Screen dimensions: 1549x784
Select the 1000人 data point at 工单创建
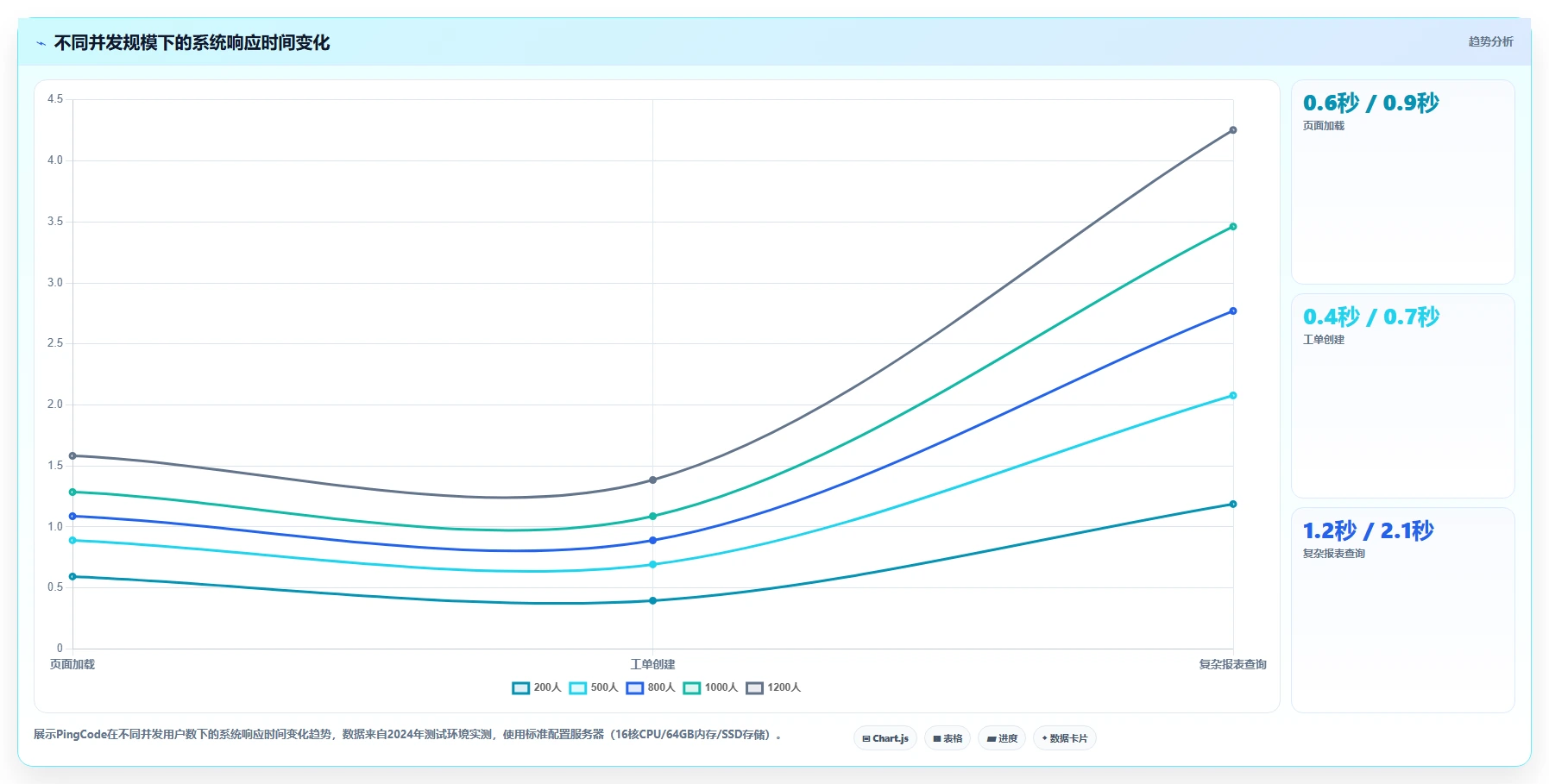[x=652, y=517]
